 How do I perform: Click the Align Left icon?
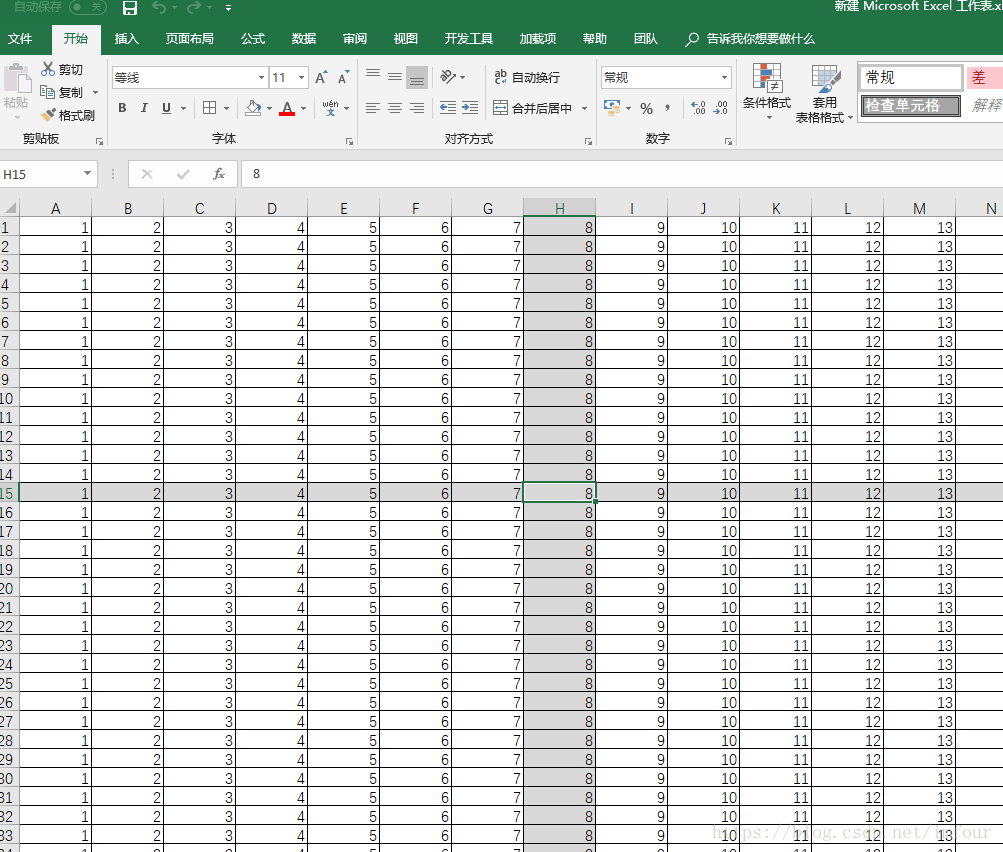(373, 108)
